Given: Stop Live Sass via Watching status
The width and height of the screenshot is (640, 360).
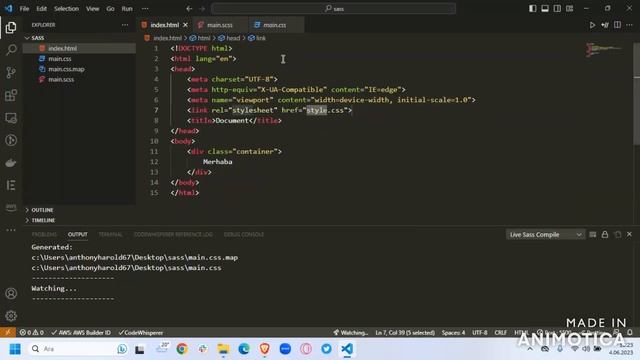Looking at the screenshot, I should pyautogui.click(x=350, y=333).
